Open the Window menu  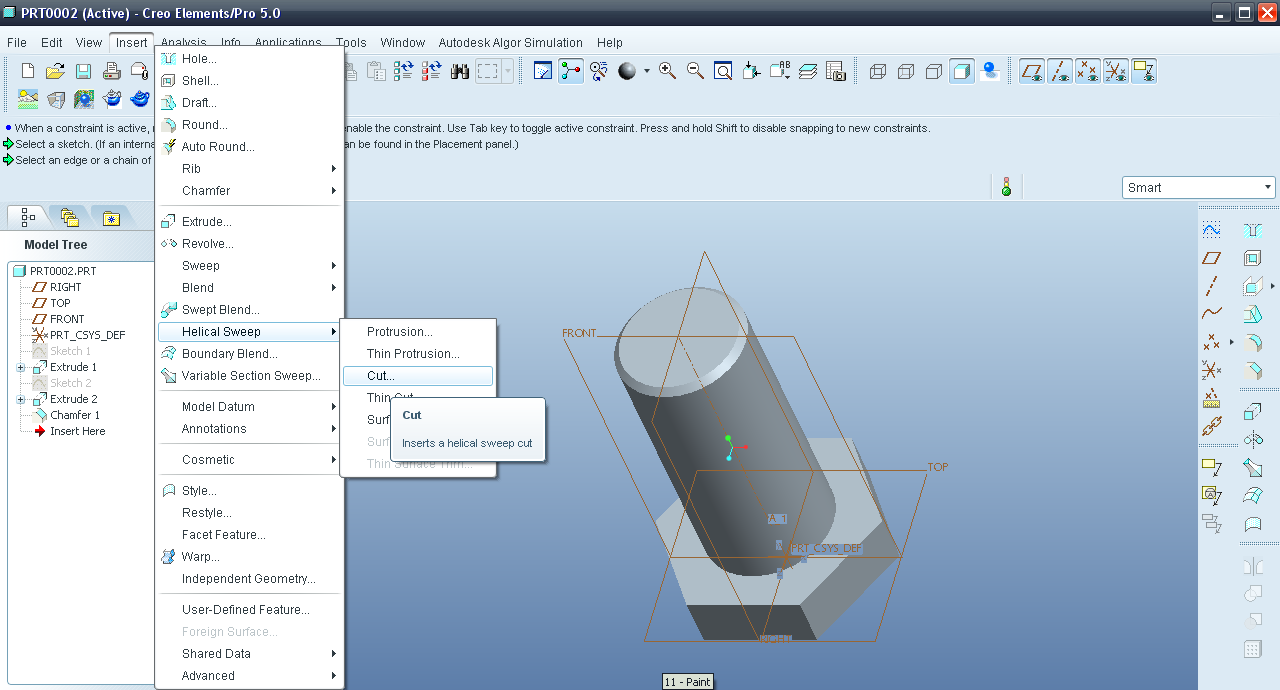402,43
